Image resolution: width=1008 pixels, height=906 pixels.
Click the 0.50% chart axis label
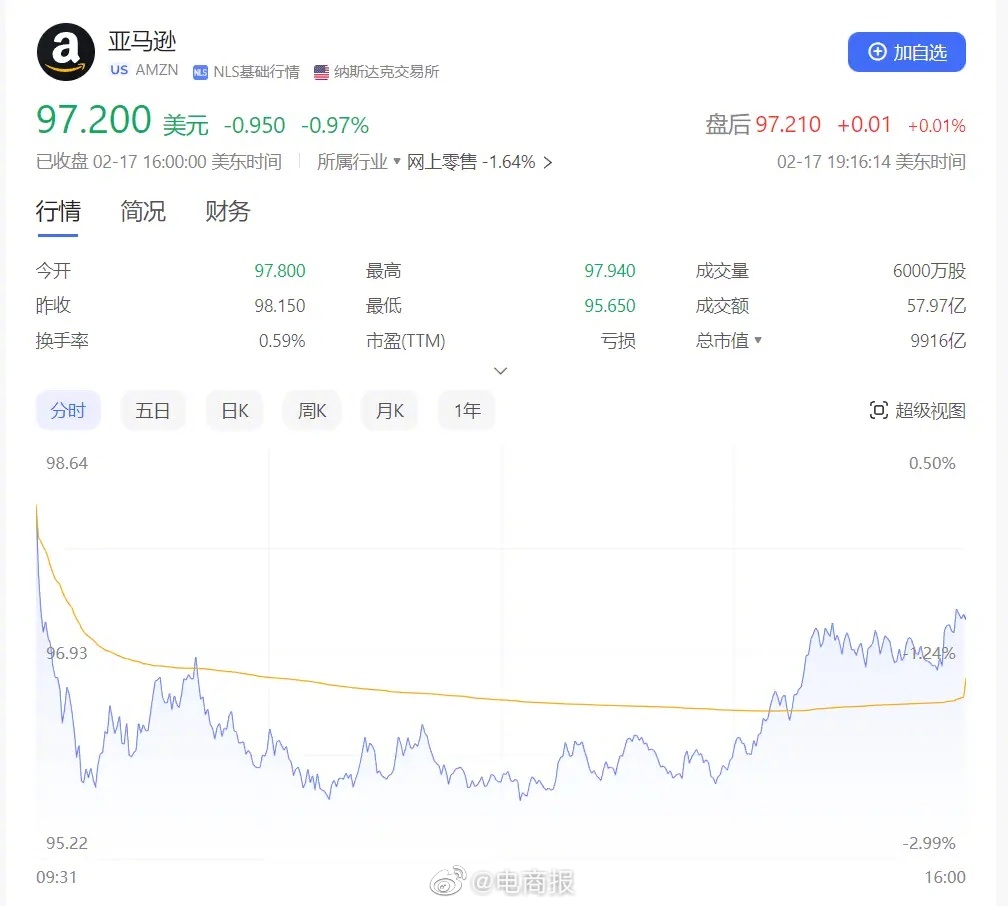(932, 463)
